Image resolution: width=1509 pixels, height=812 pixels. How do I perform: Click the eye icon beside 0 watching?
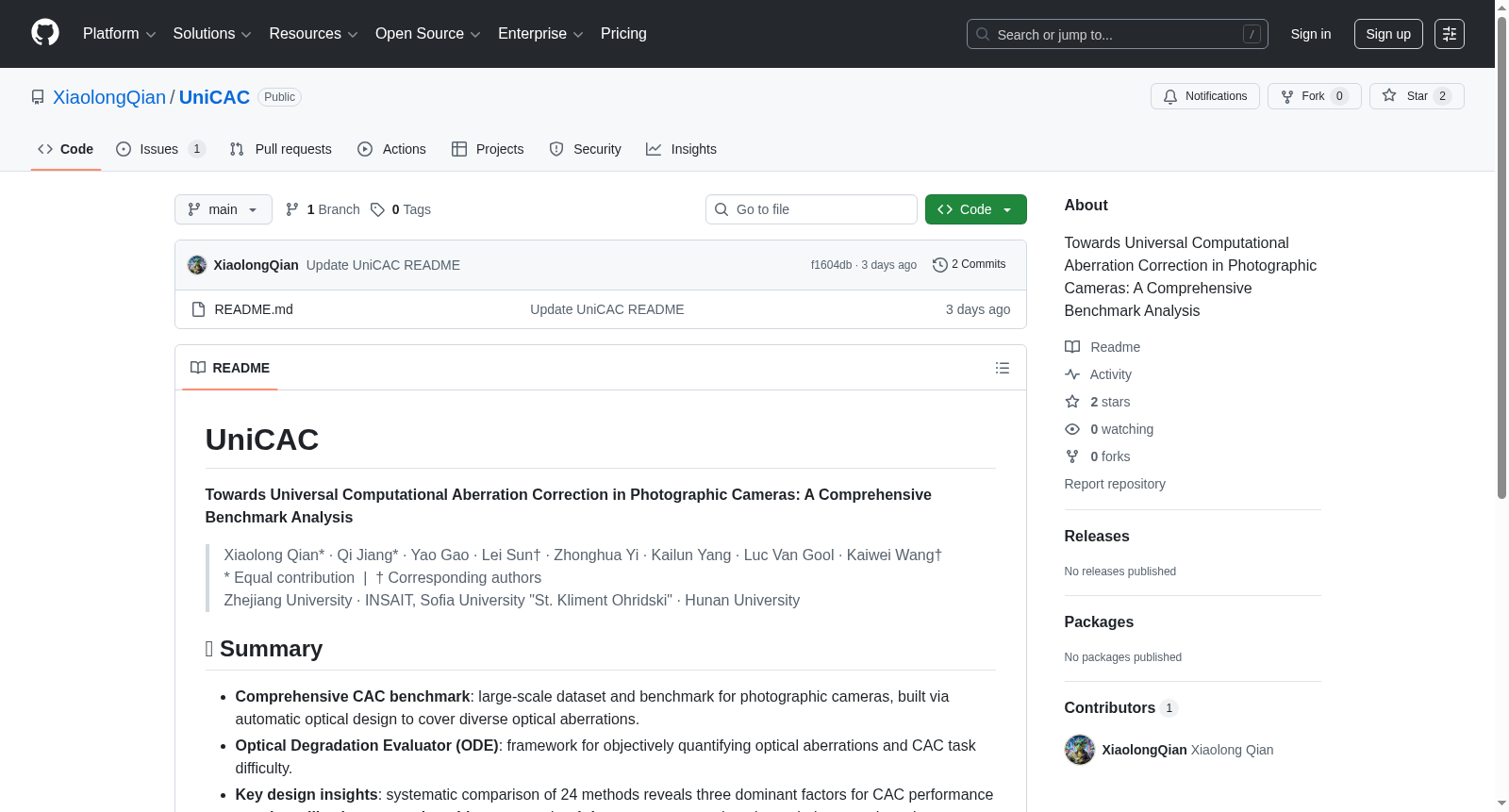point(1072,429)
